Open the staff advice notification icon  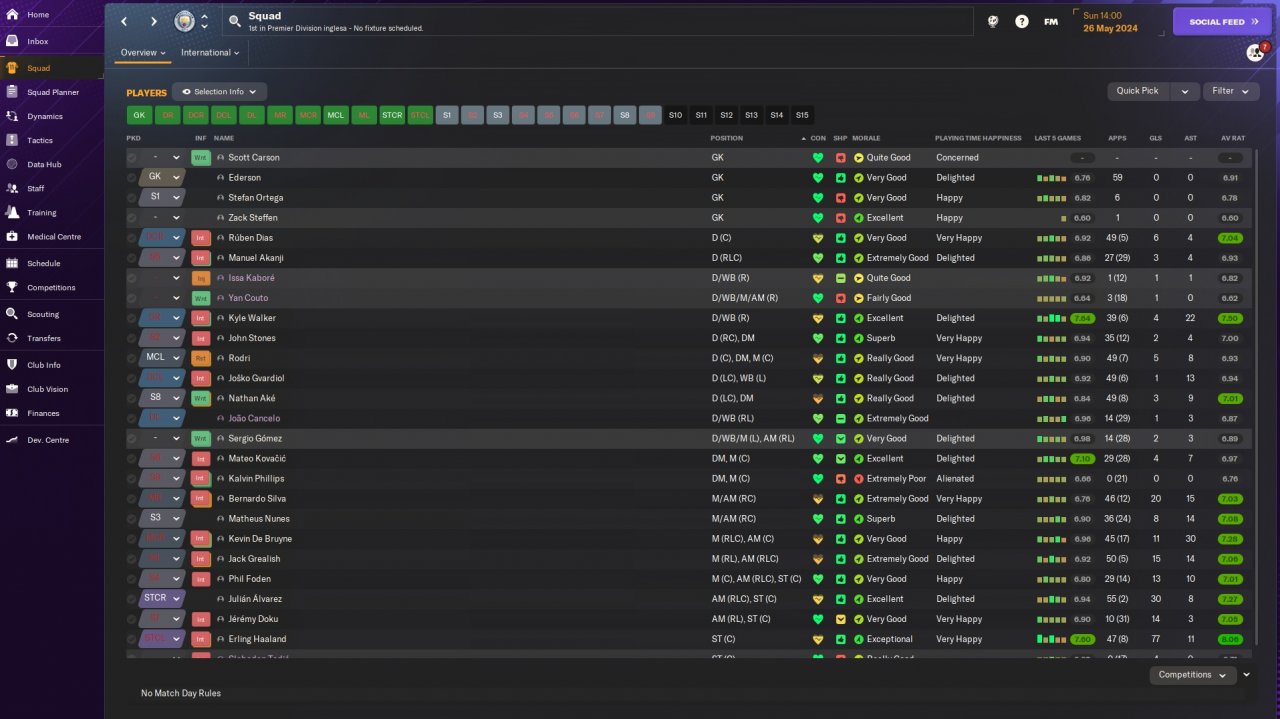tap(1255, 52)
